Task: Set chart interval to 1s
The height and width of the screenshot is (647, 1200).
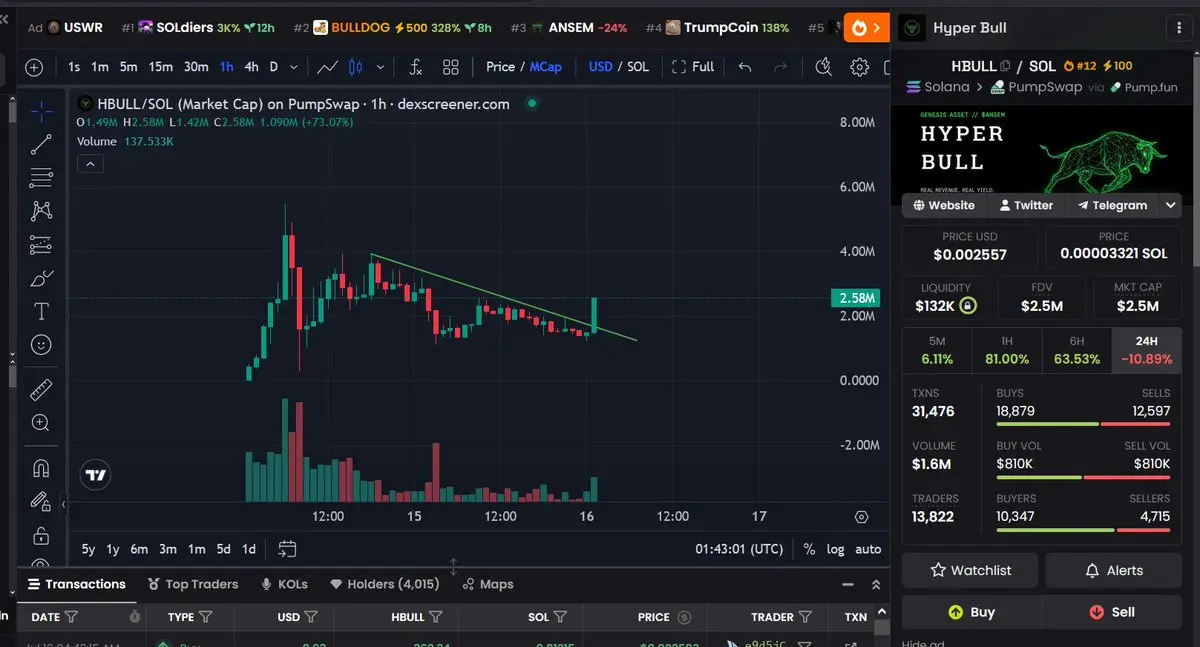Action: click(74, 67)
